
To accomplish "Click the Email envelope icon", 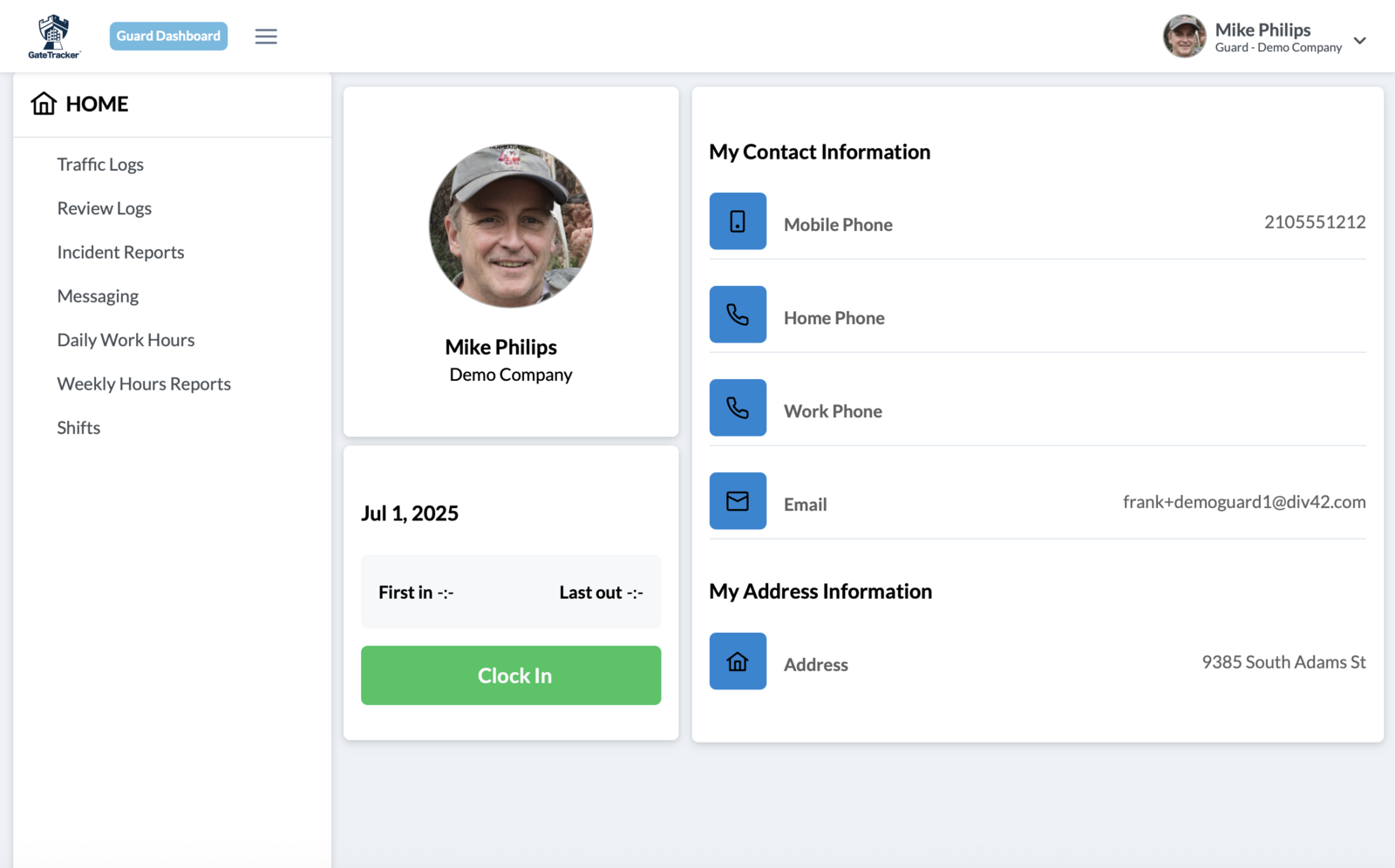I will click(x=738, y=501).
